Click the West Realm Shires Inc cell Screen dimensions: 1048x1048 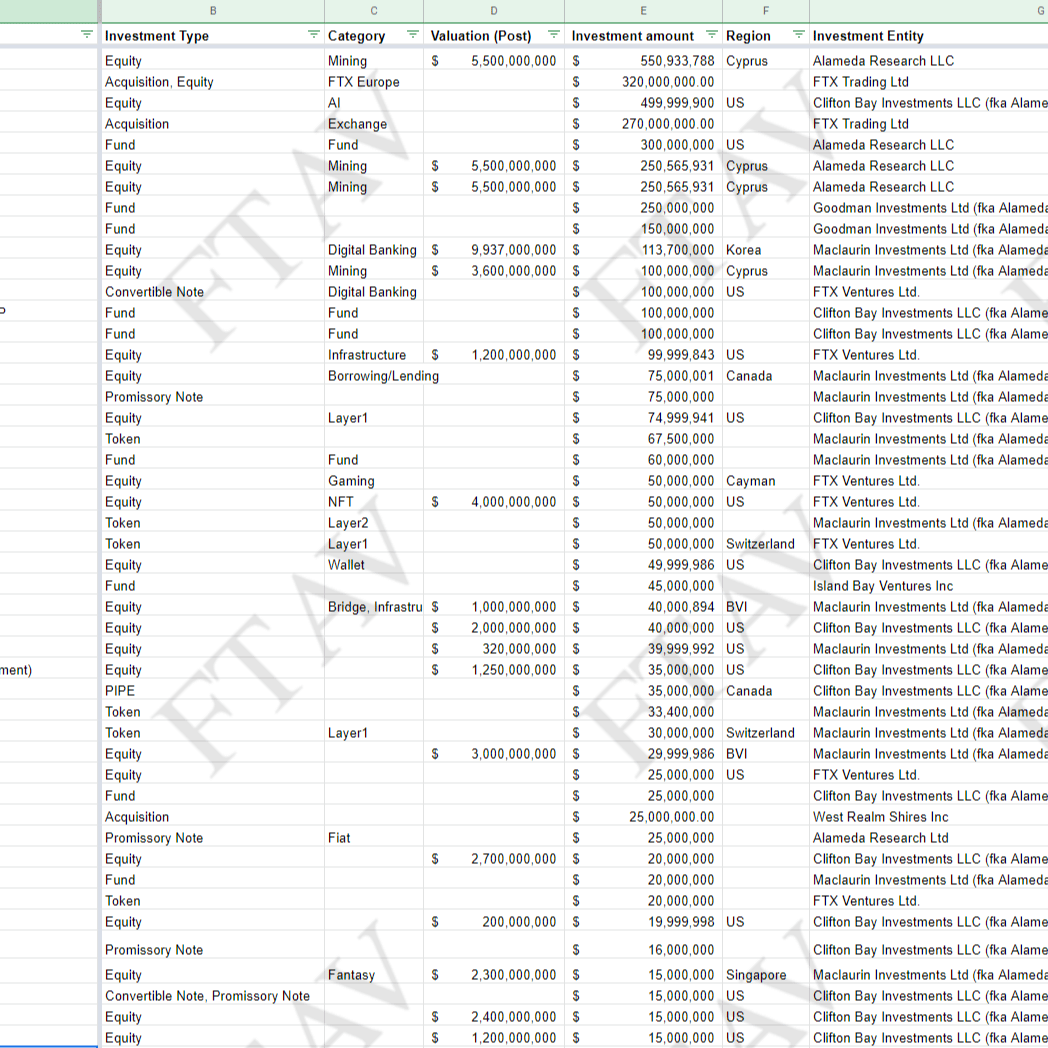880,817
